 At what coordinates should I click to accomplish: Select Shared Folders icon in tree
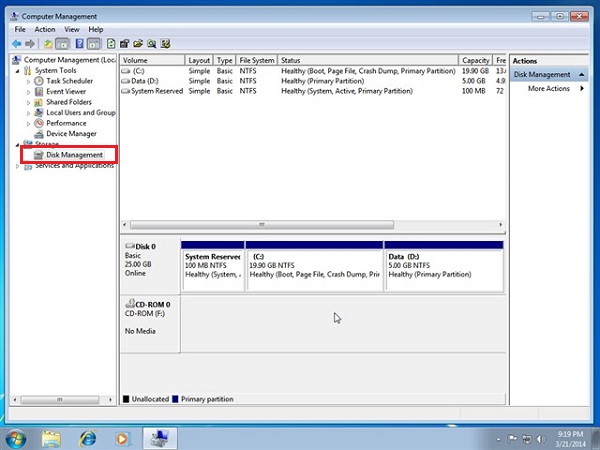[x=39, y=102]
